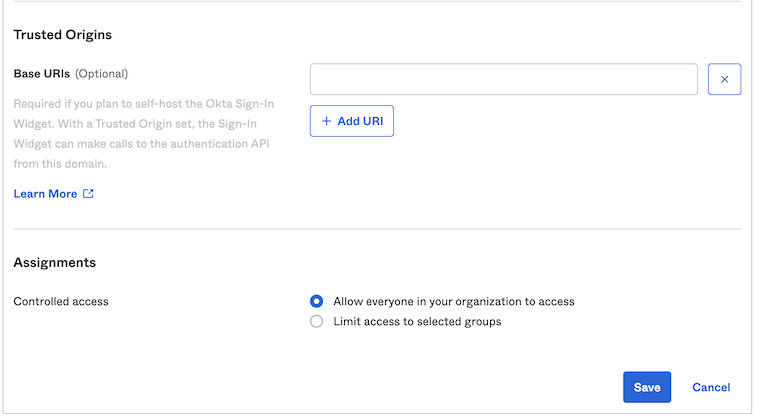The image size is (758, 418).
Task: Remove the Base URI entry with X
Action: pos(724,79)
